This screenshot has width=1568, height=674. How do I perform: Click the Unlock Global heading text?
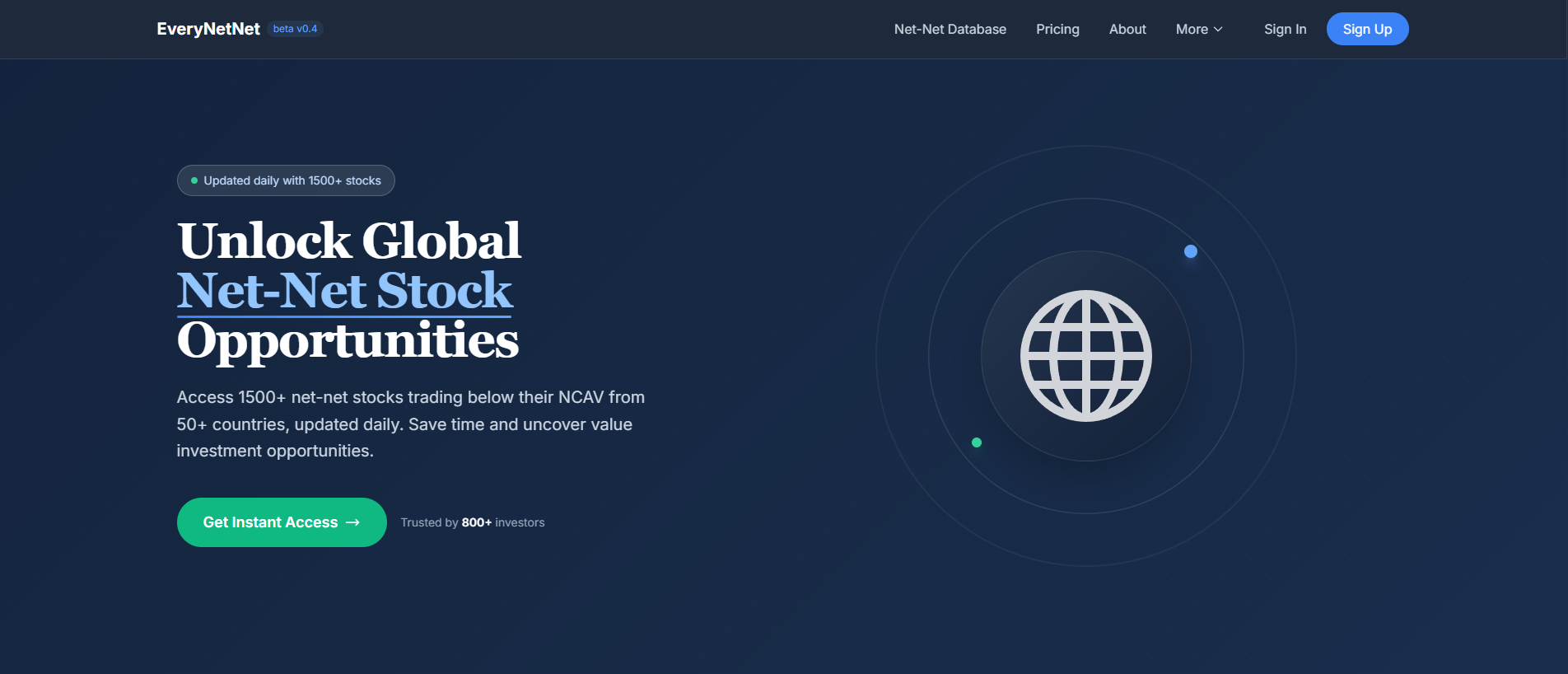[x=349, y=241]
